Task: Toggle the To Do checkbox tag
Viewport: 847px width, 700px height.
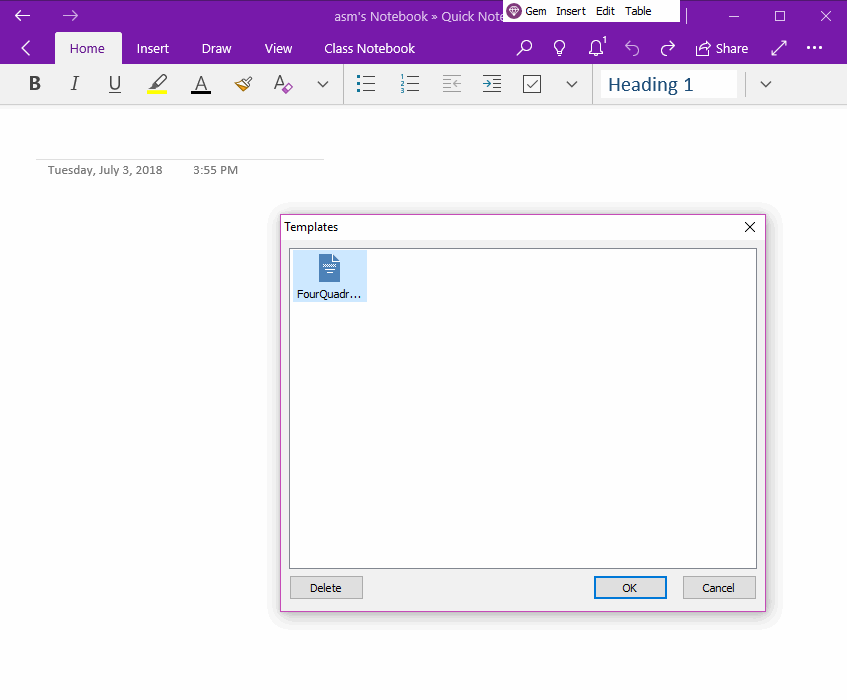Action: [532, 84]
